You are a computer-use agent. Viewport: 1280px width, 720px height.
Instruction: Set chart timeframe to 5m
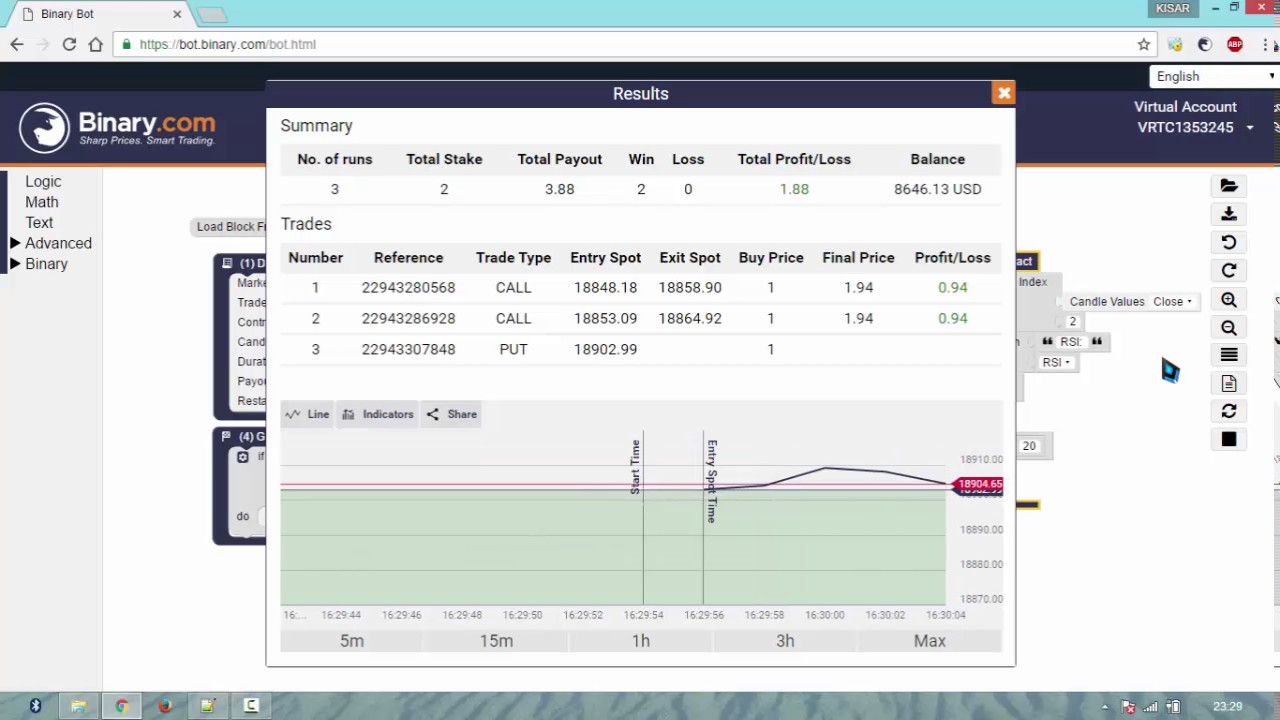click(352, 641)
